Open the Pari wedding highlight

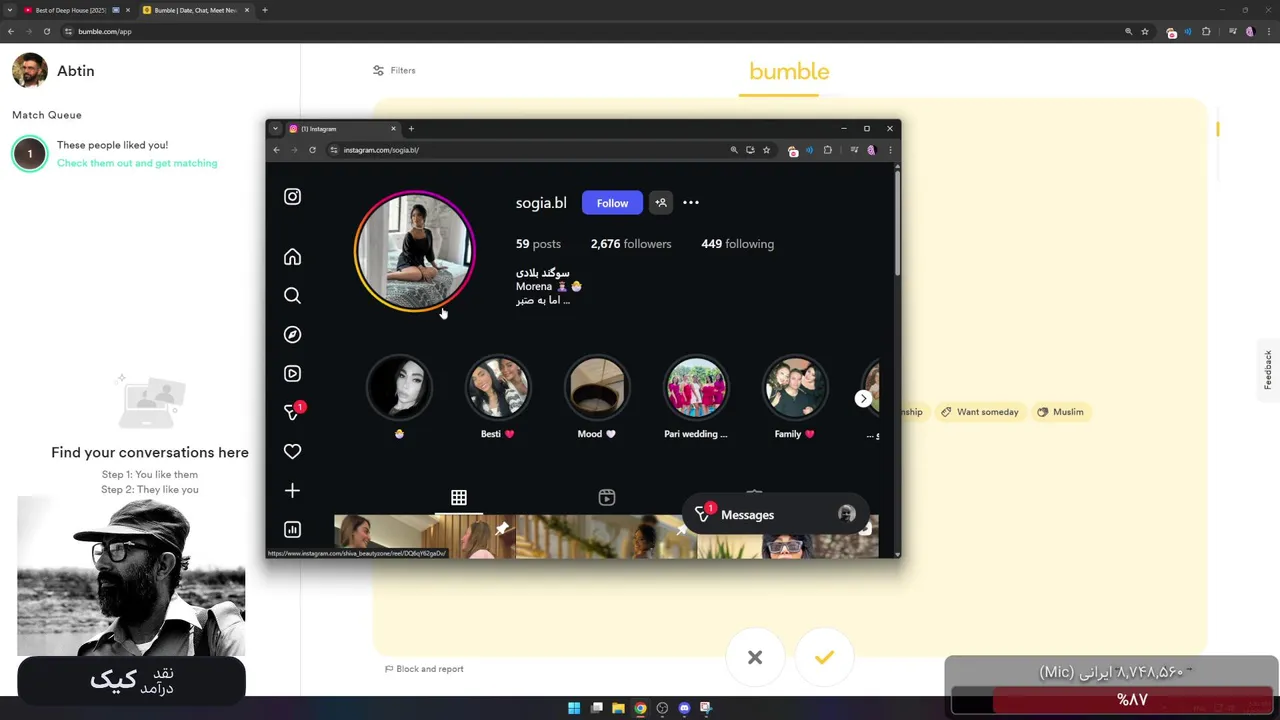pyautogui.click(x=696, y=388)
